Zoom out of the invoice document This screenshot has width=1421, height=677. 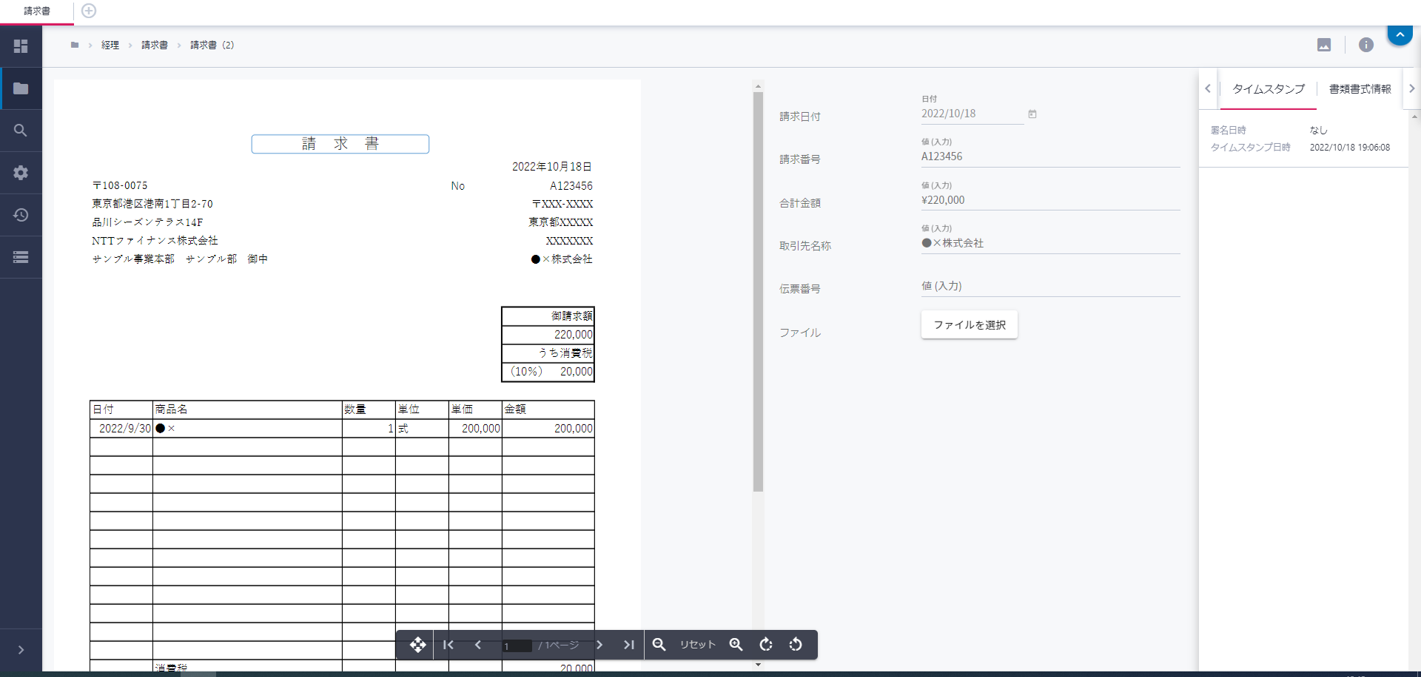click(659, 645)
